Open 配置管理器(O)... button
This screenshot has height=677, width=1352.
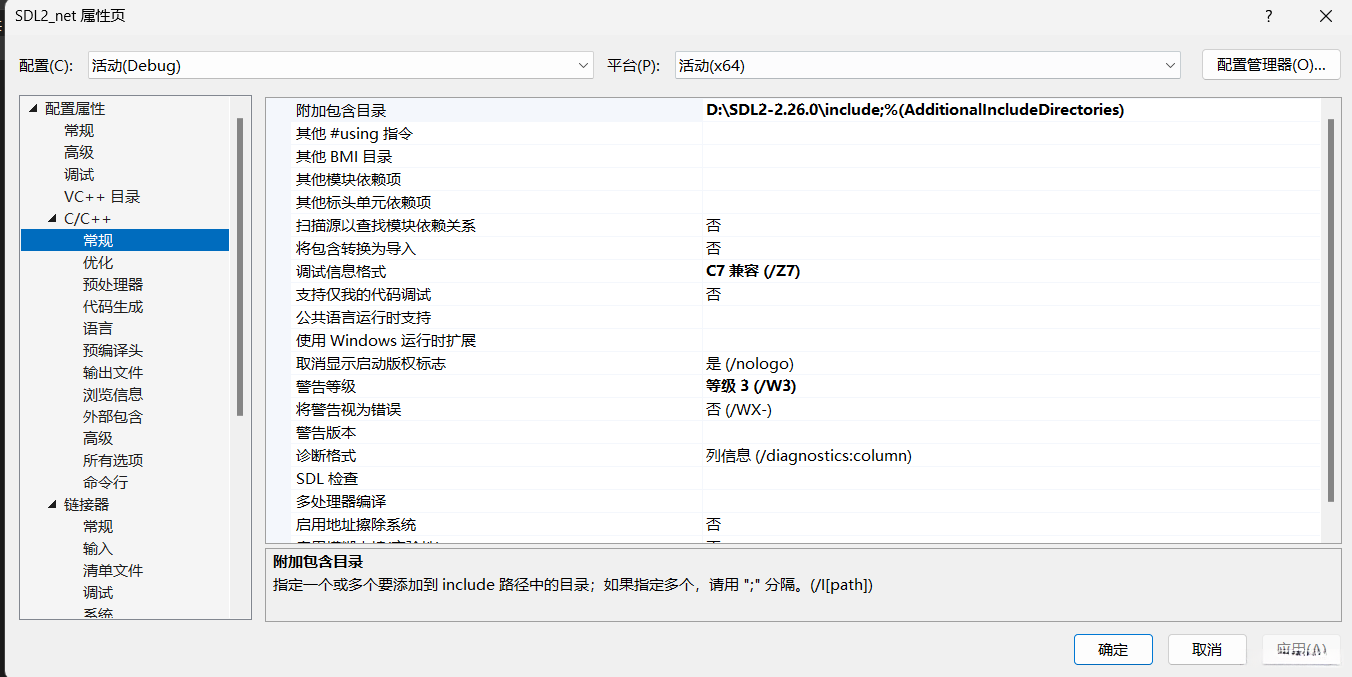(x=1270, y=65)
